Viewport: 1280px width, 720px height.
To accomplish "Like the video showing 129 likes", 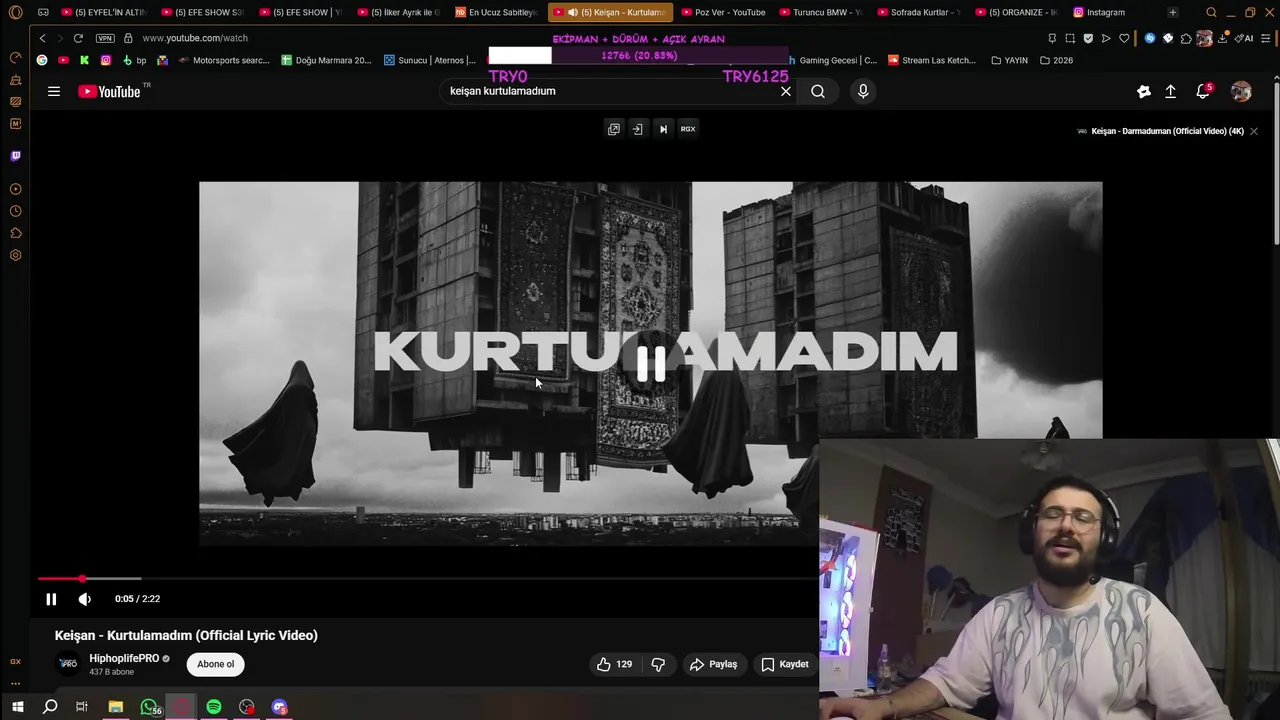I will click(x=614, y=664).
